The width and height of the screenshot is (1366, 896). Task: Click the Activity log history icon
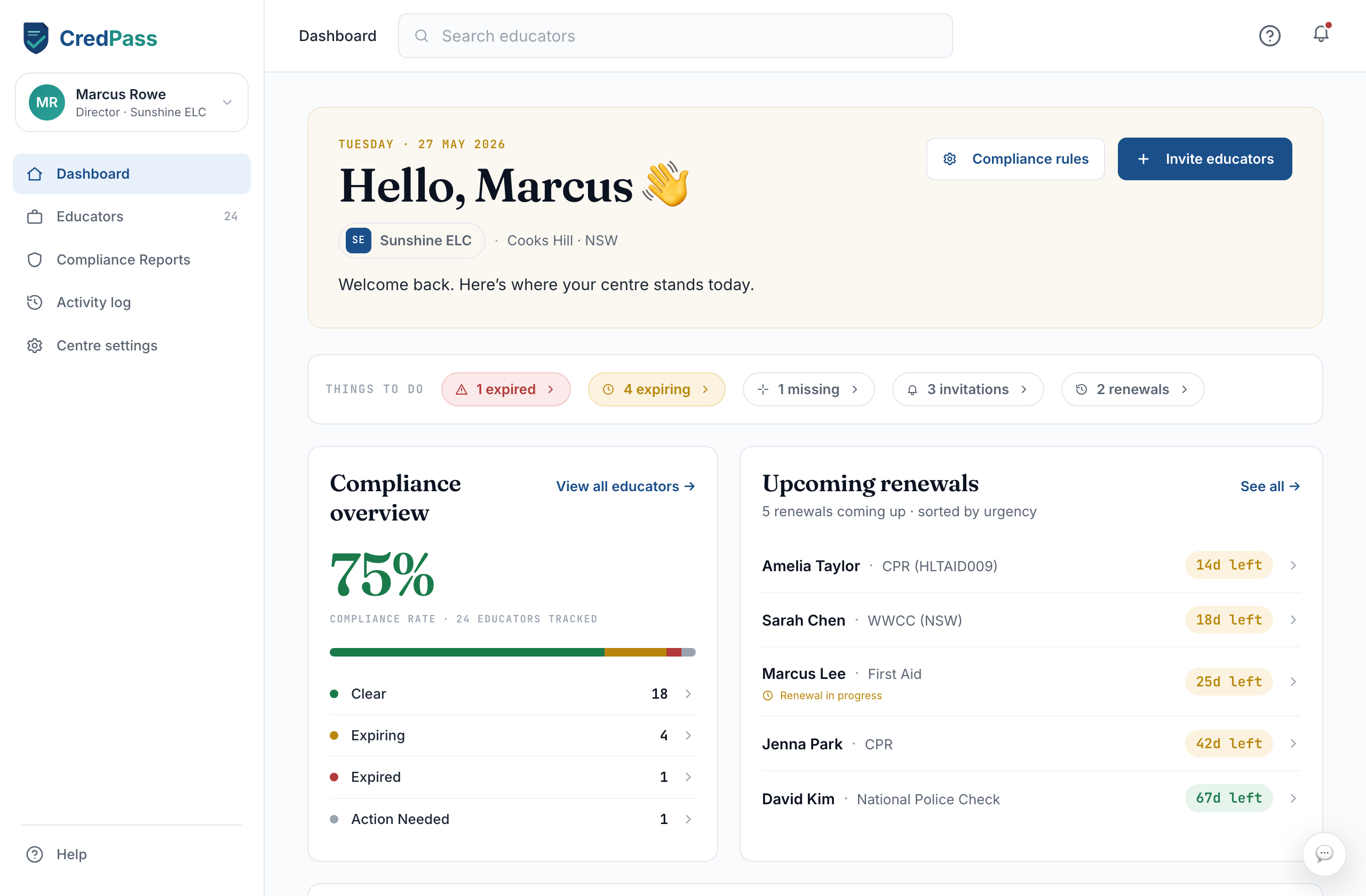pos(35,302)
